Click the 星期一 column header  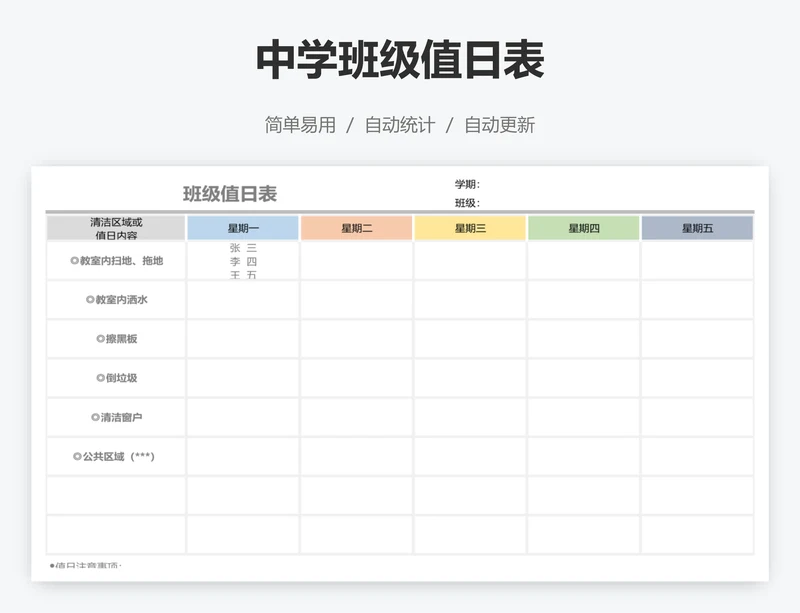[243, 228]
